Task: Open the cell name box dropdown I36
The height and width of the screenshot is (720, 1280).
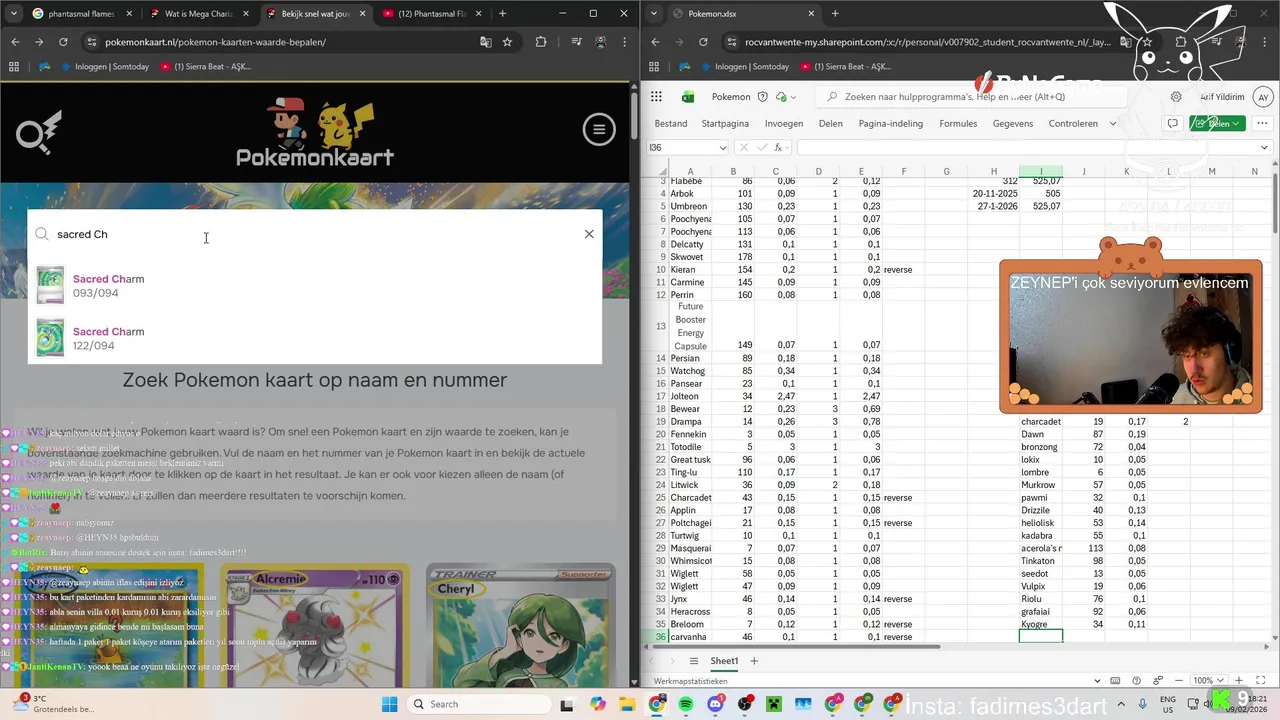Action: [722, 148]
